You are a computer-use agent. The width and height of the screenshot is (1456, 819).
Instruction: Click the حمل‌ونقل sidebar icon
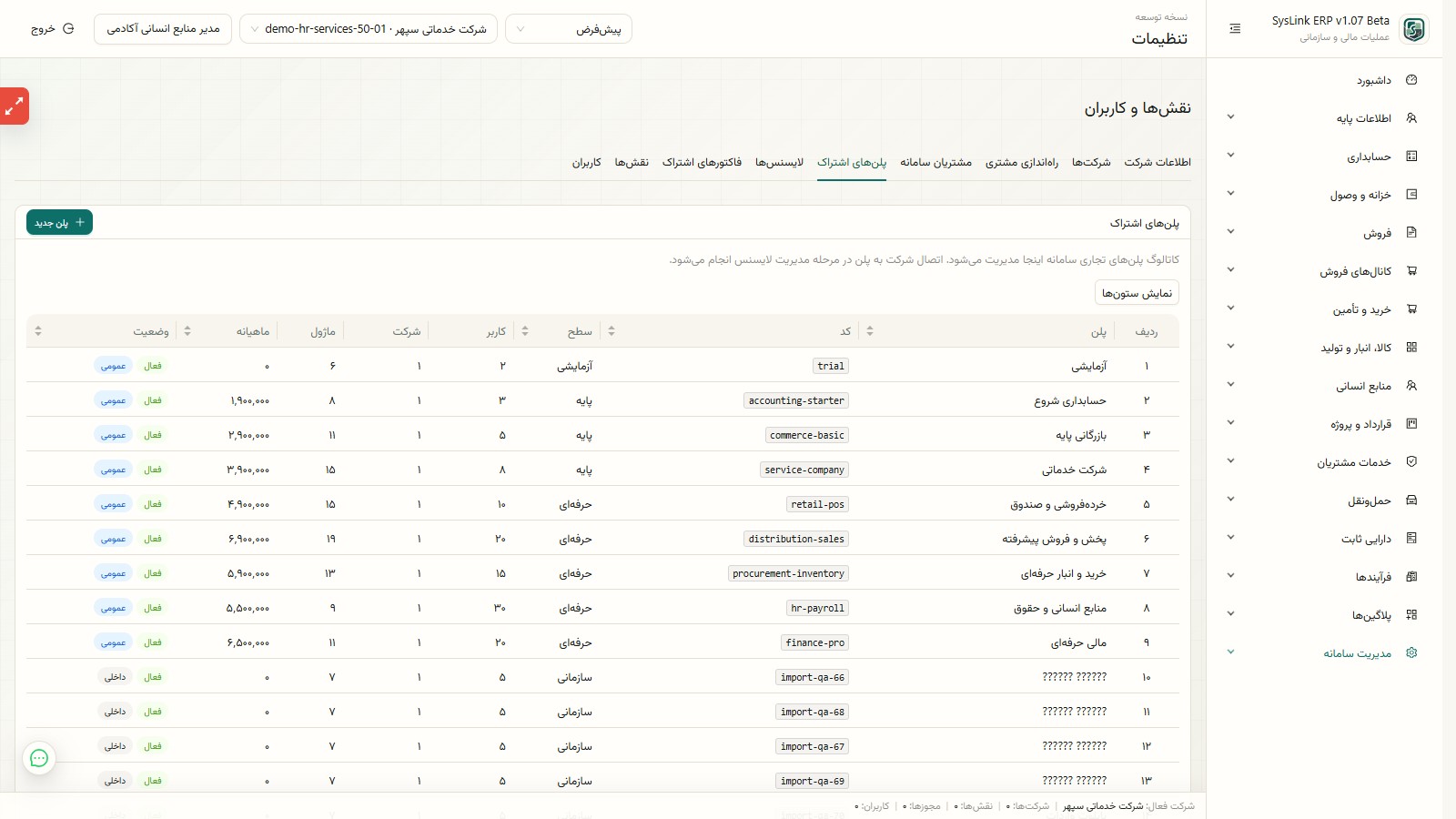coord(1411,500)
